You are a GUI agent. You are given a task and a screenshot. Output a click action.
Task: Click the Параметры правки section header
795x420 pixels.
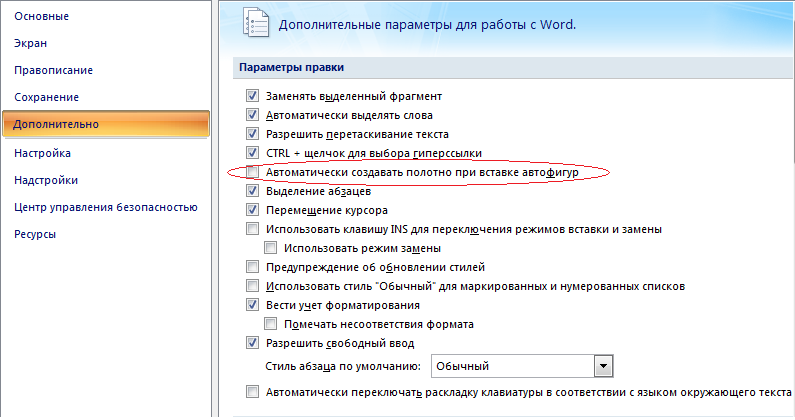click(512, 67)
